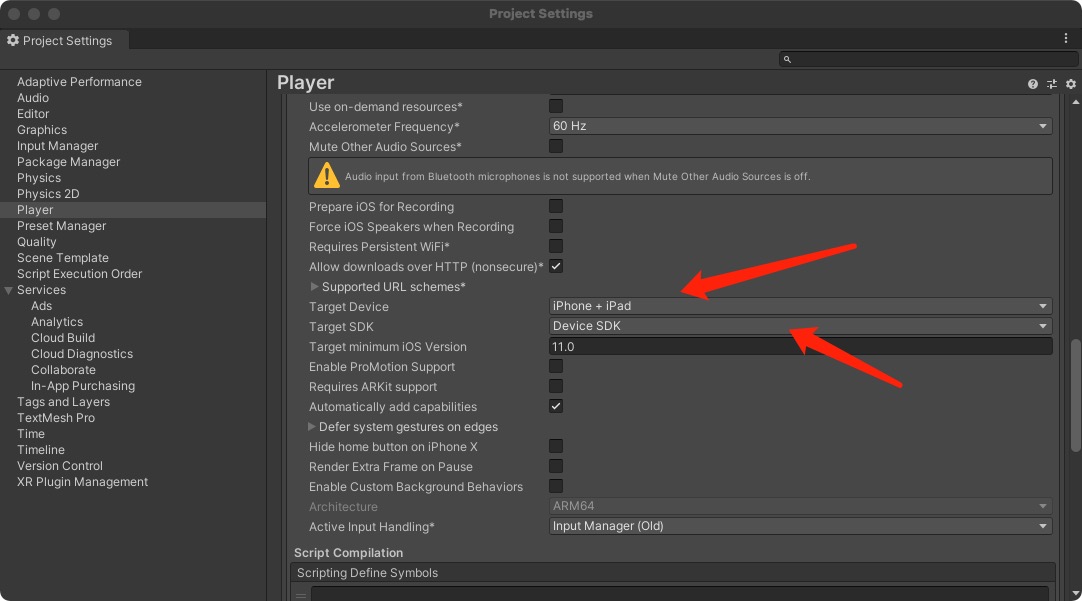This screenshot has width=1082, height=601.
Task: Expand Defer system gestures on edges
Action: tap(312, 426)
